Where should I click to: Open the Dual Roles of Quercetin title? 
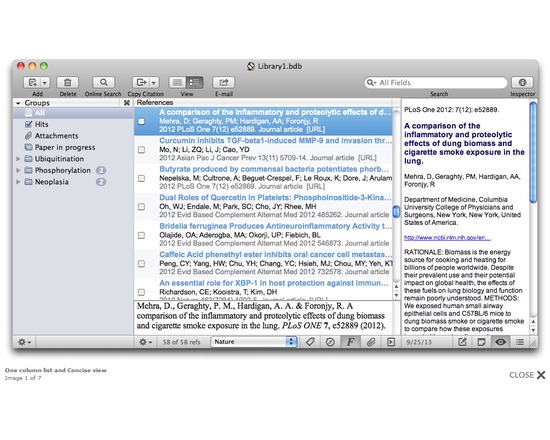275,198
